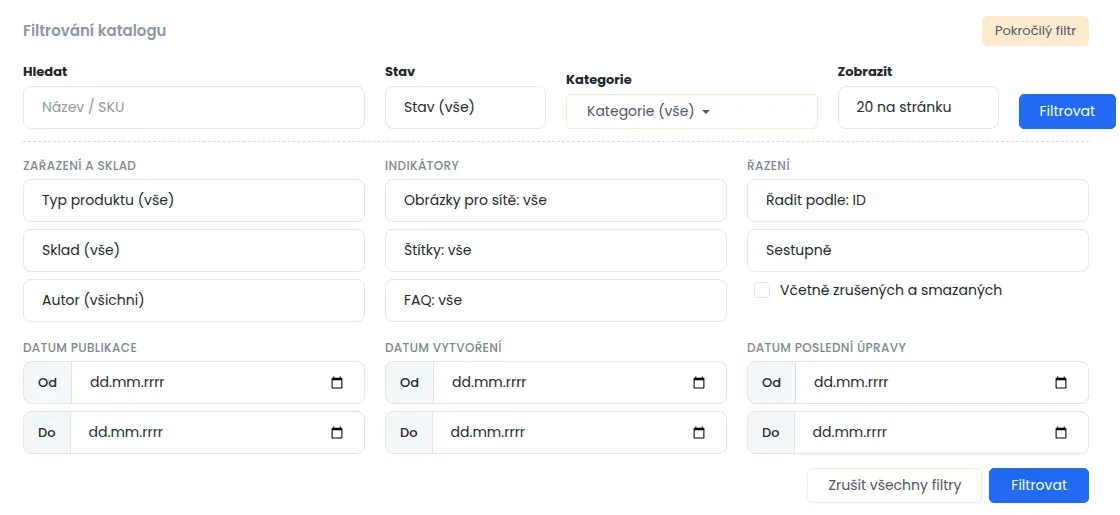This screenshot has height=515, width=1120.
Task: Open the Typ produktu (vše) dropdown
Action: pos(194,201)
